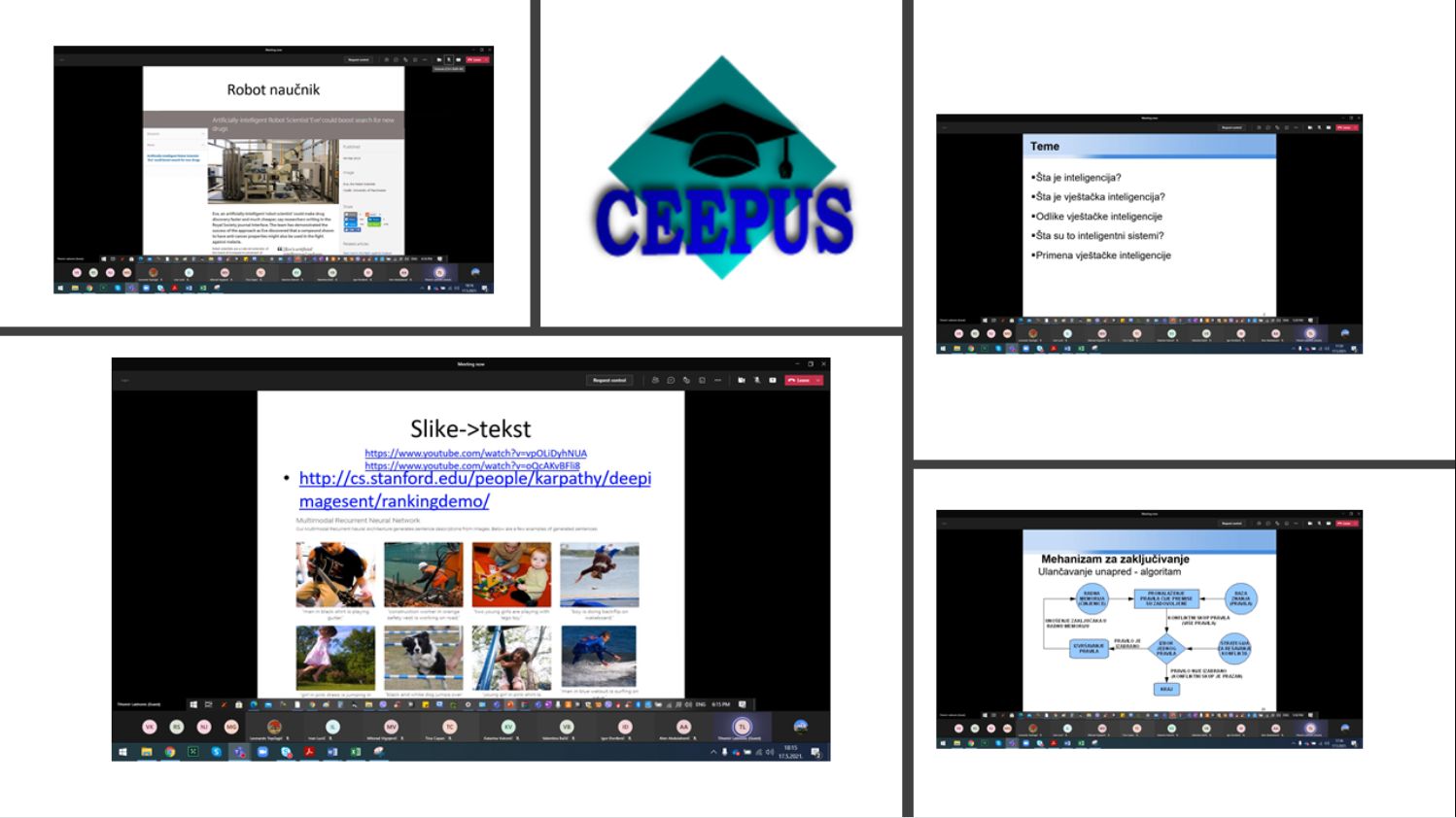The image size is (1456, 818).
Task: Click the black and white dog thumbnail
Action: coord(423,658)
